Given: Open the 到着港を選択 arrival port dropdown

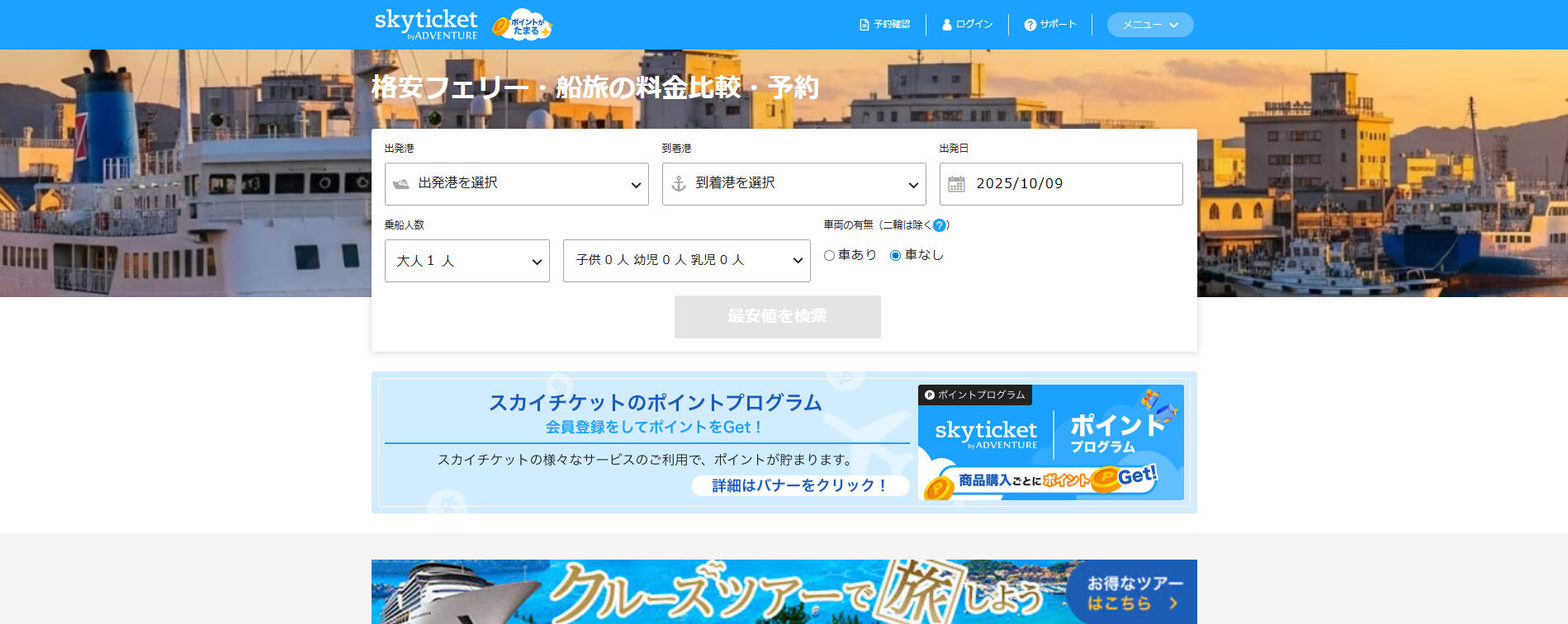Looking at the screenshot, I should (x=794, y=184).
